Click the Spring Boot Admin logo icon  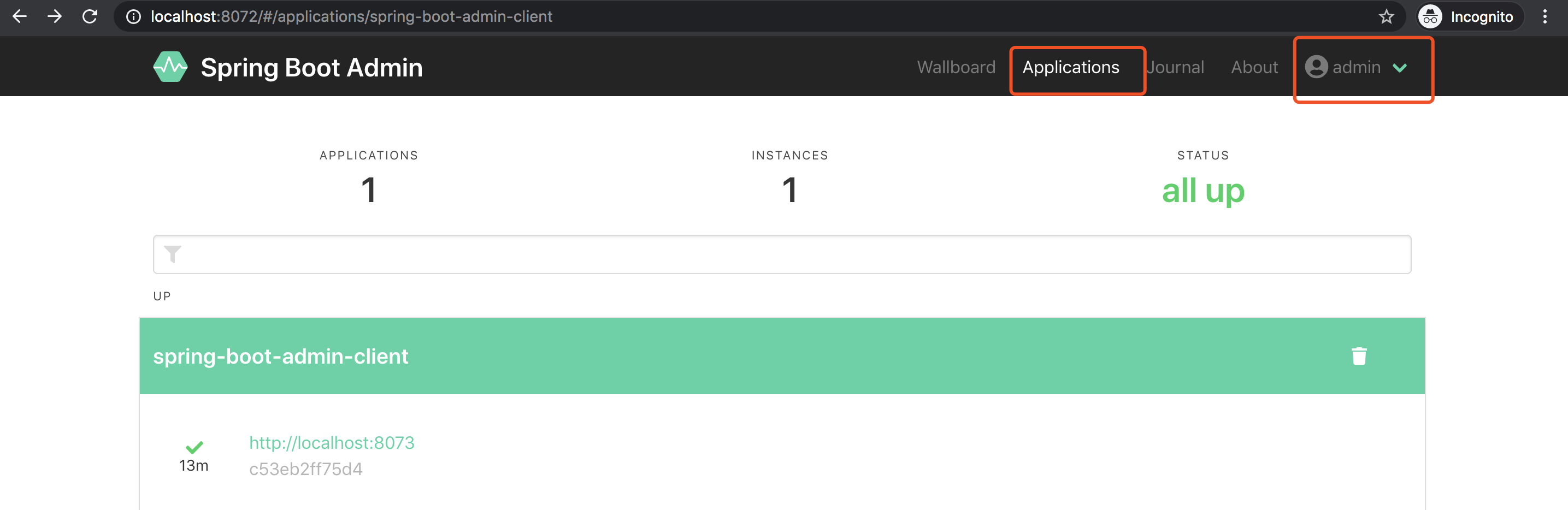(170, 67)
